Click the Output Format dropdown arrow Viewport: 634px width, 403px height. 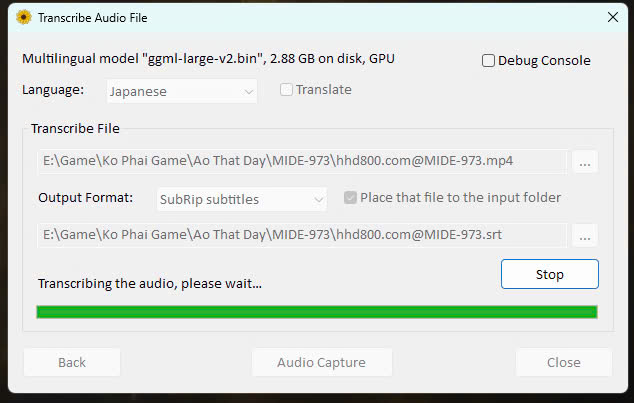(318, 199)
